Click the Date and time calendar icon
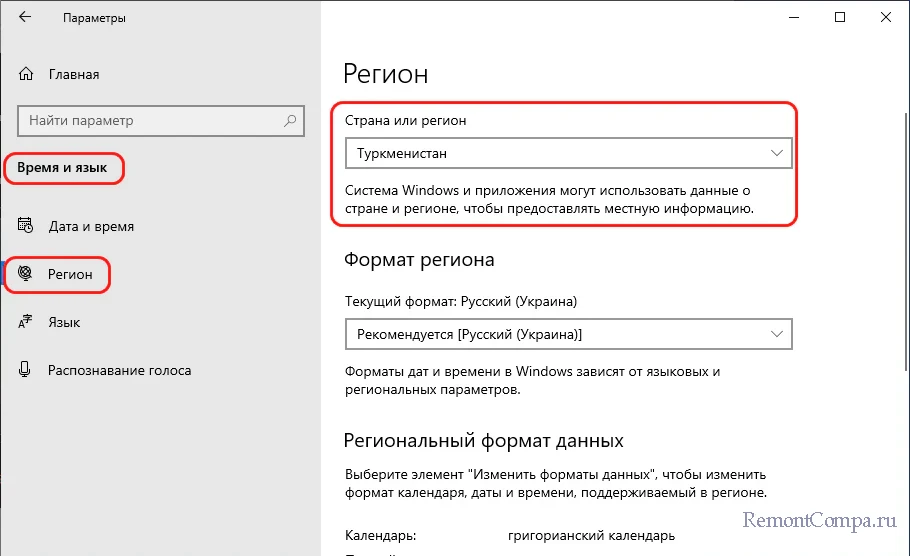This screenshot has width=910, height=556. 27,226
